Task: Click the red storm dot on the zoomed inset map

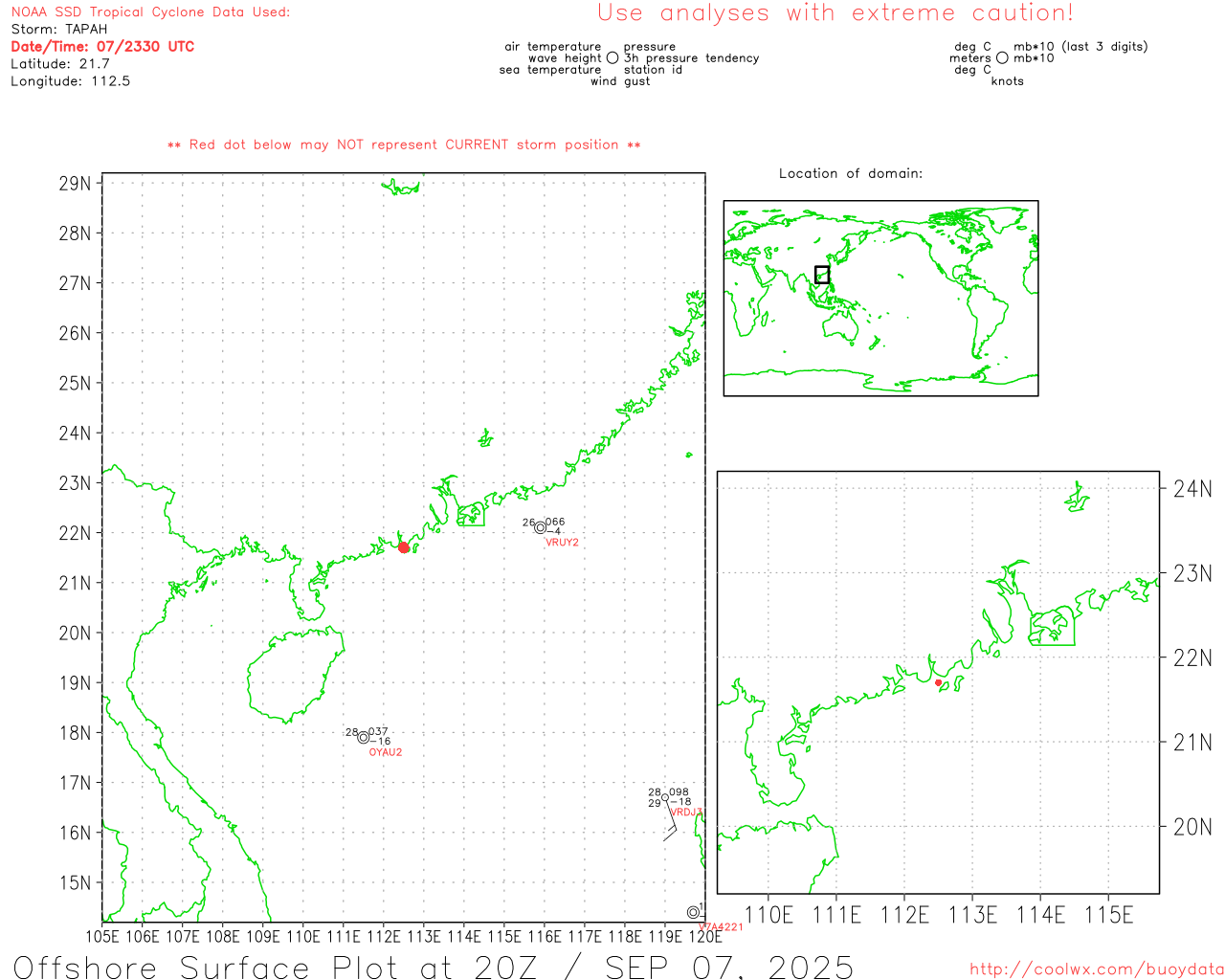Action: coord(938,682)
